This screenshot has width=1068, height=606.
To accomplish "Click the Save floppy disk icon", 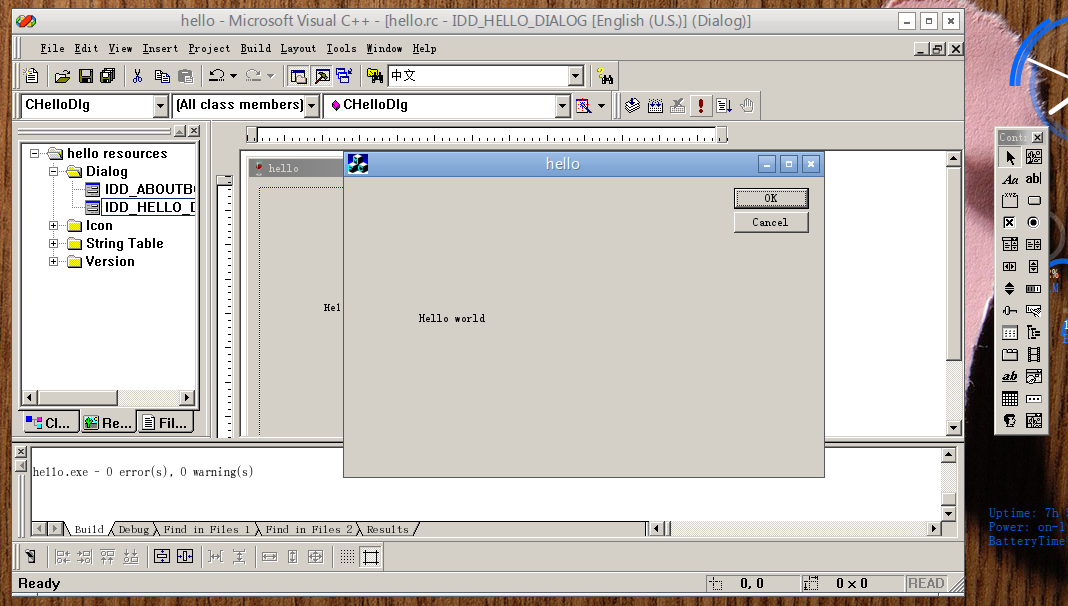I will point(85,76).
